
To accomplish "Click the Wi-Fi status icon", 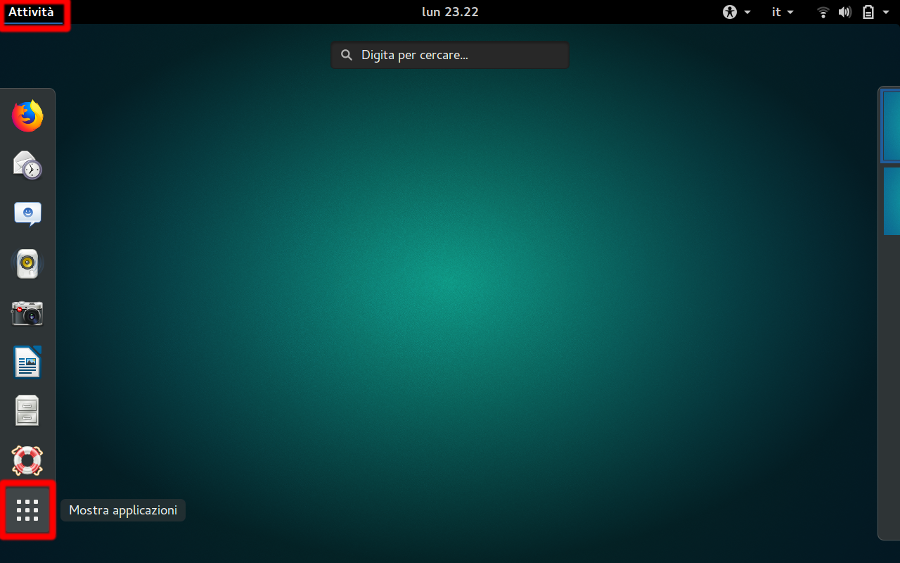I will click(823, 12).
